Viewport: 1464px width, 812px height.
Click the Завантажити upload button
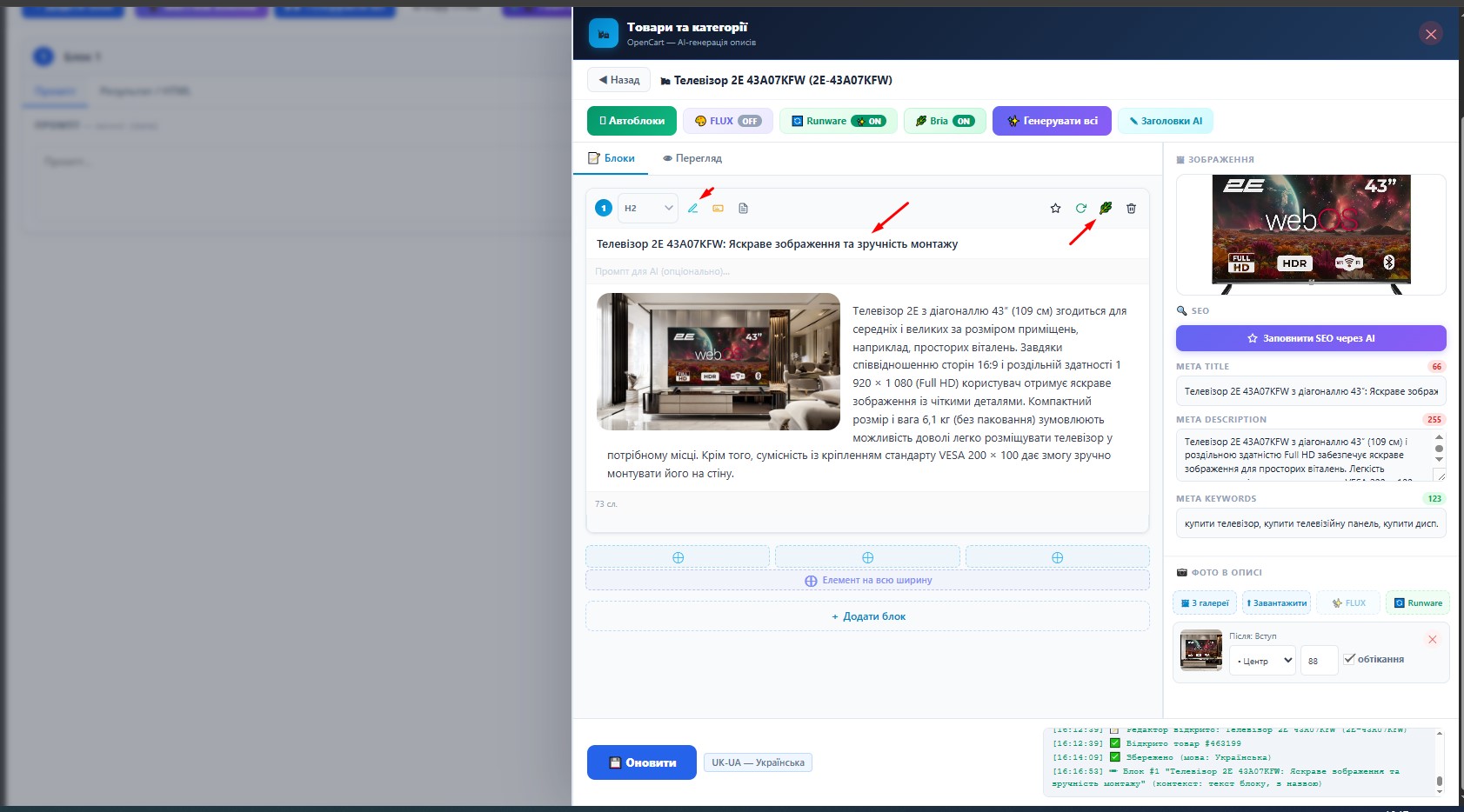1277,602
